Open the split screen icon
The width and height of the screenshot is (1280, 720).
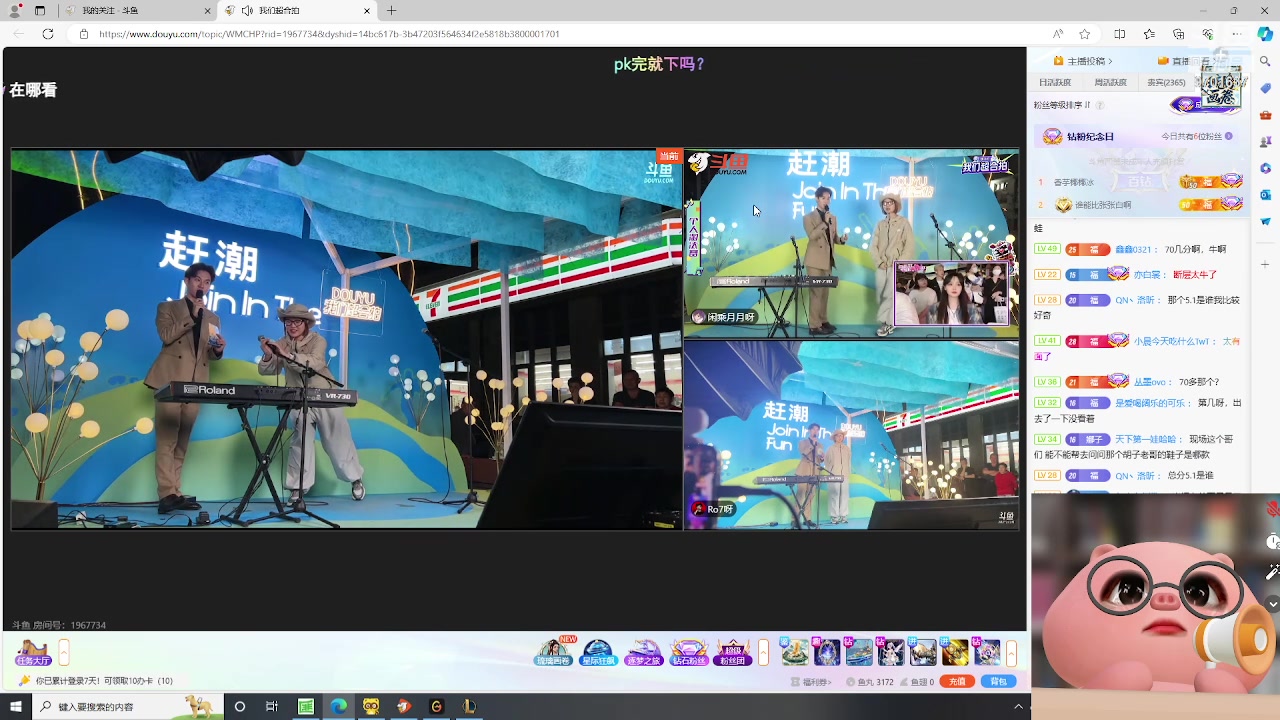pos(1119,34)
